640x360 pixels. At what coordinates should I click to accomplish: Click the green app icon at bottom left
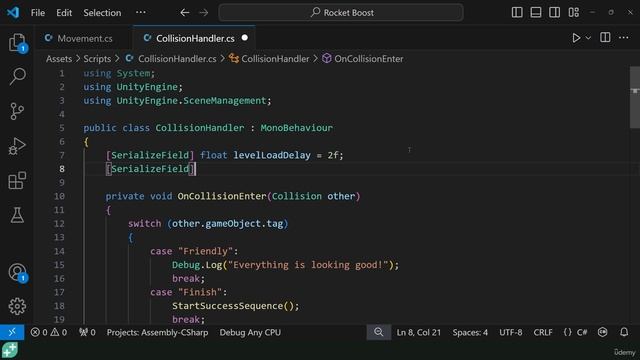pos(10,350)
